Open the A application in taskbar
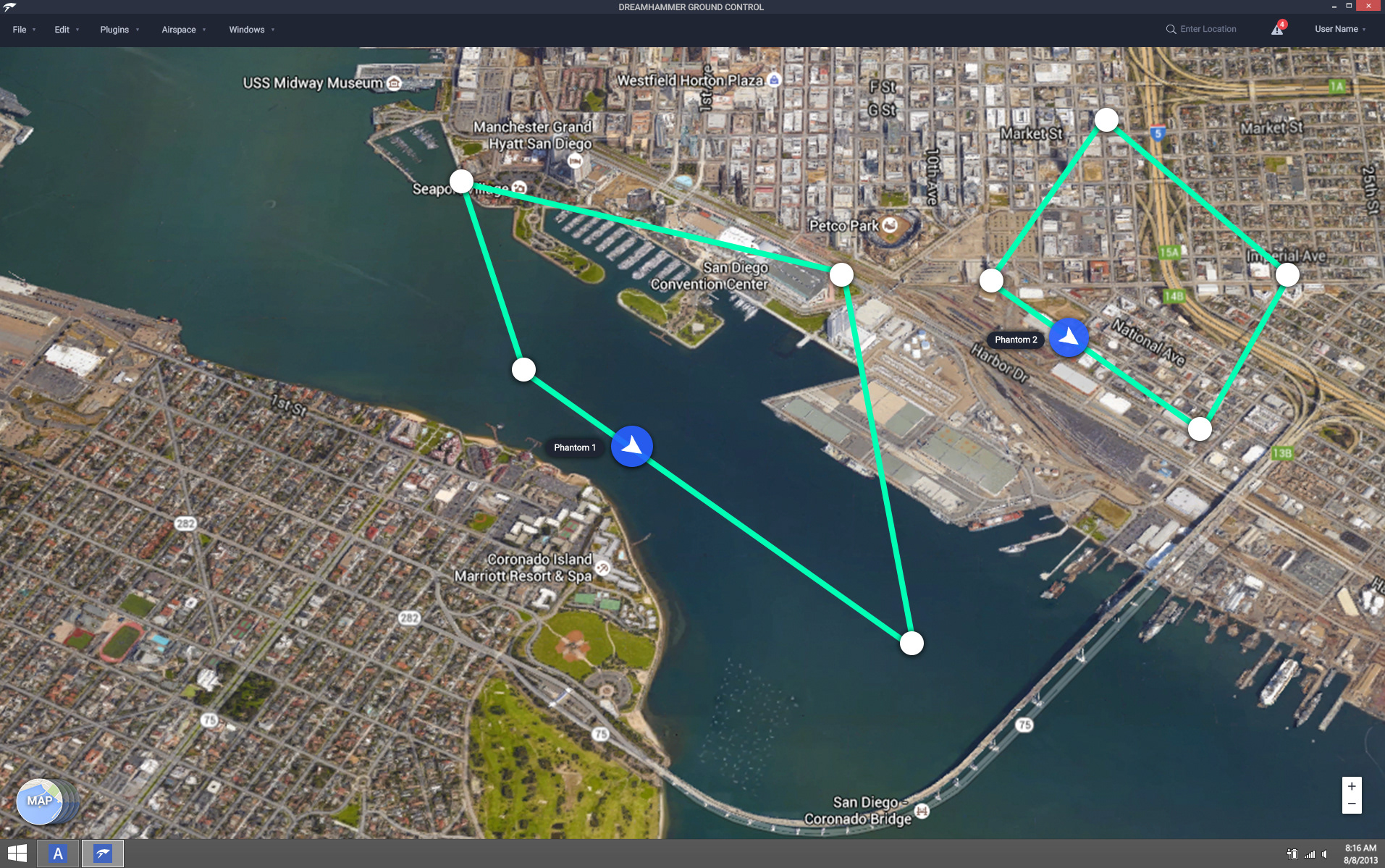The image size is (1385, 868). (x=58, y=854)
